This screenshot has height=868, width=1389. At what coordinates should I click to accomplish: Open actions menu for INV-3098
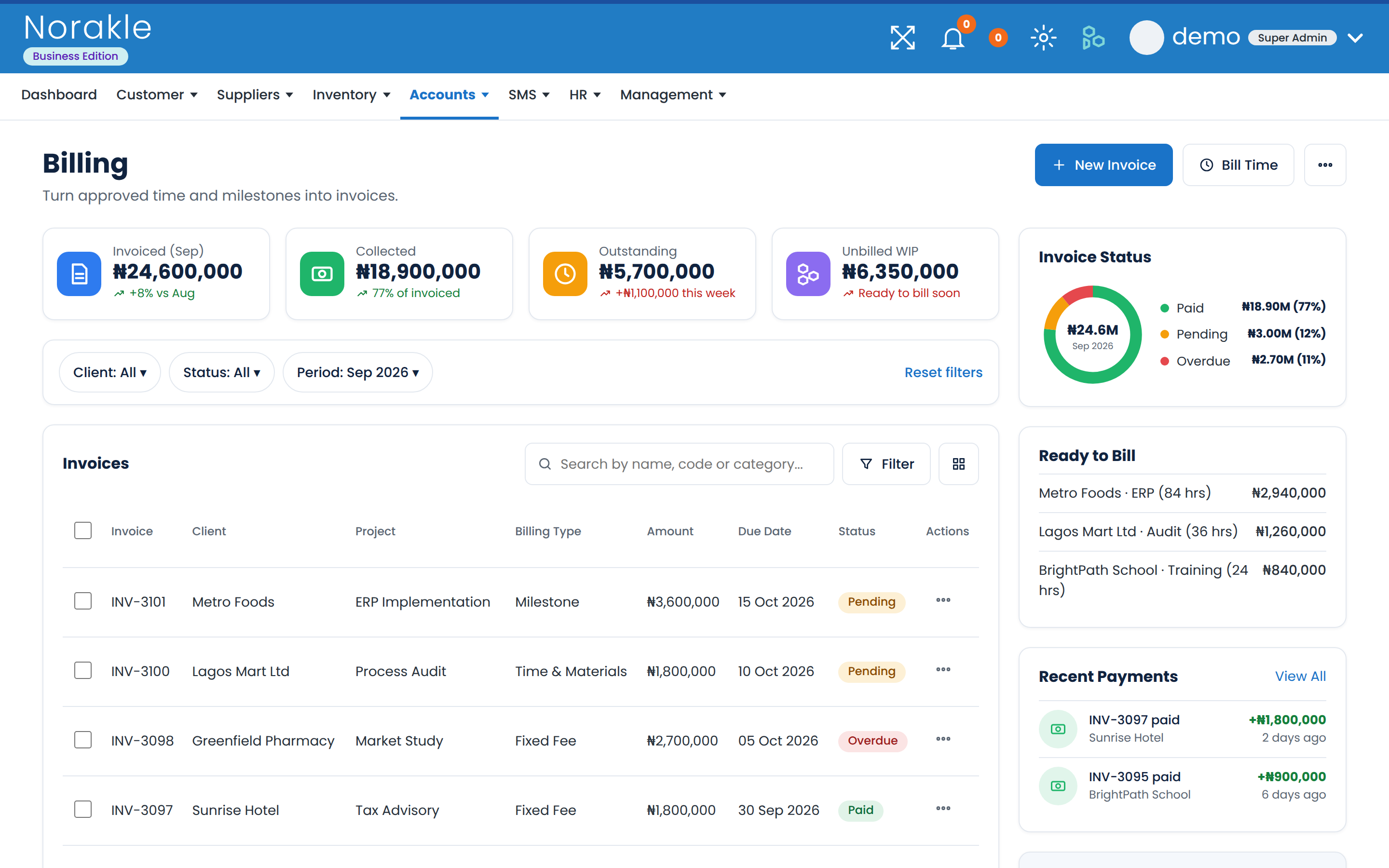click(x=943, y=739)
